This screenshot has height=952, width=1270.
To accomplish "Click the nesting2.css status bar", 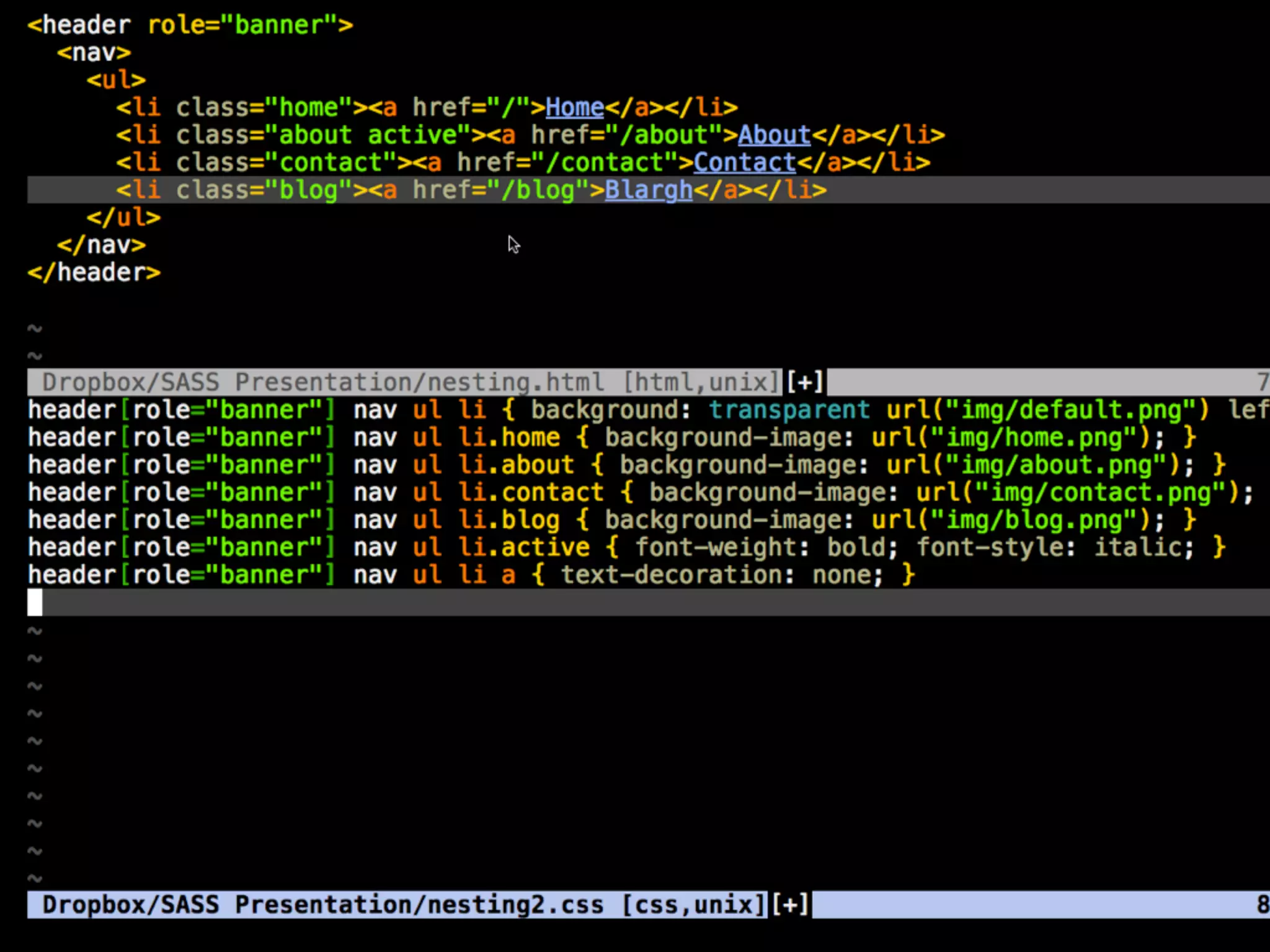I will pos(322,905).
